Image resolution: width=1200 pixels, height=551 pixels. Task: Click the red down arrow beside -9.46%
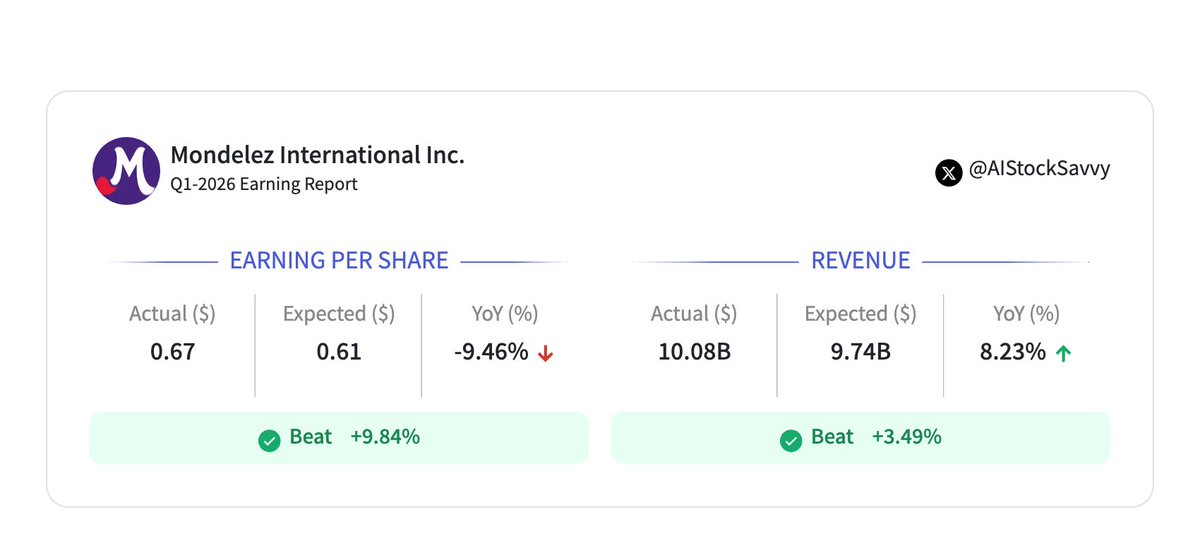click(x=546, y=353)
